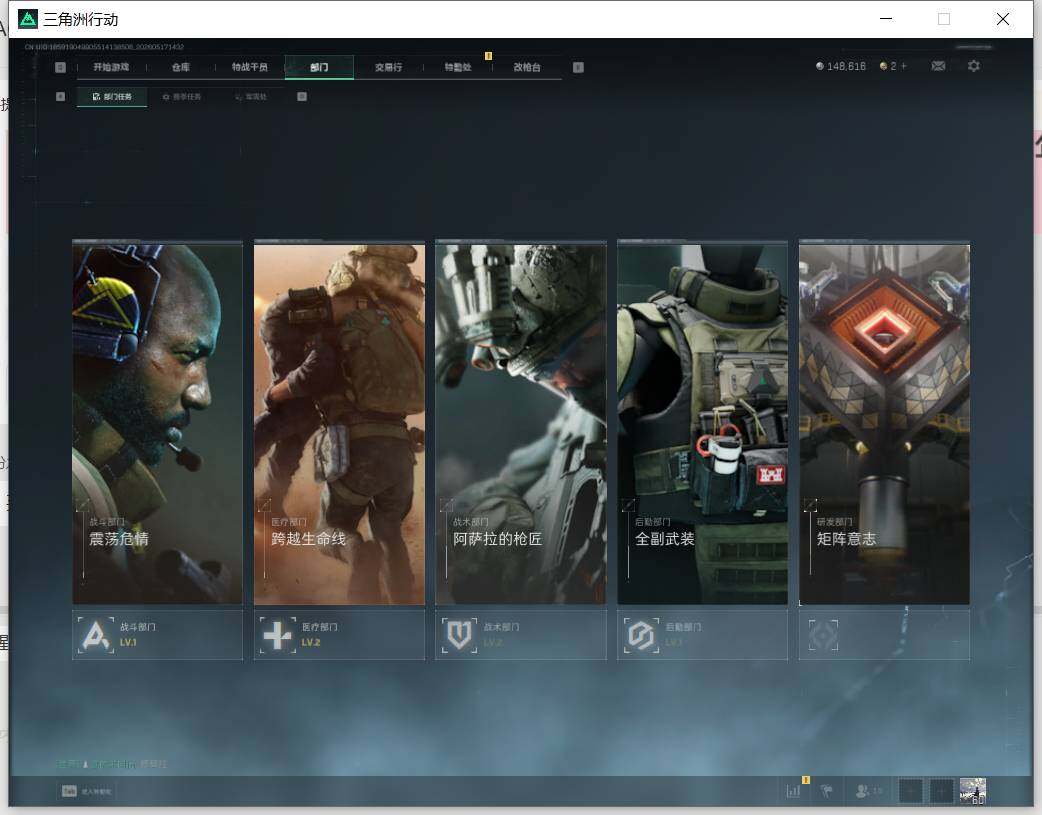Minimize the 三角洲行动 window
Viewport: 1042px width, 815px height.
click(x=886, y=19)
